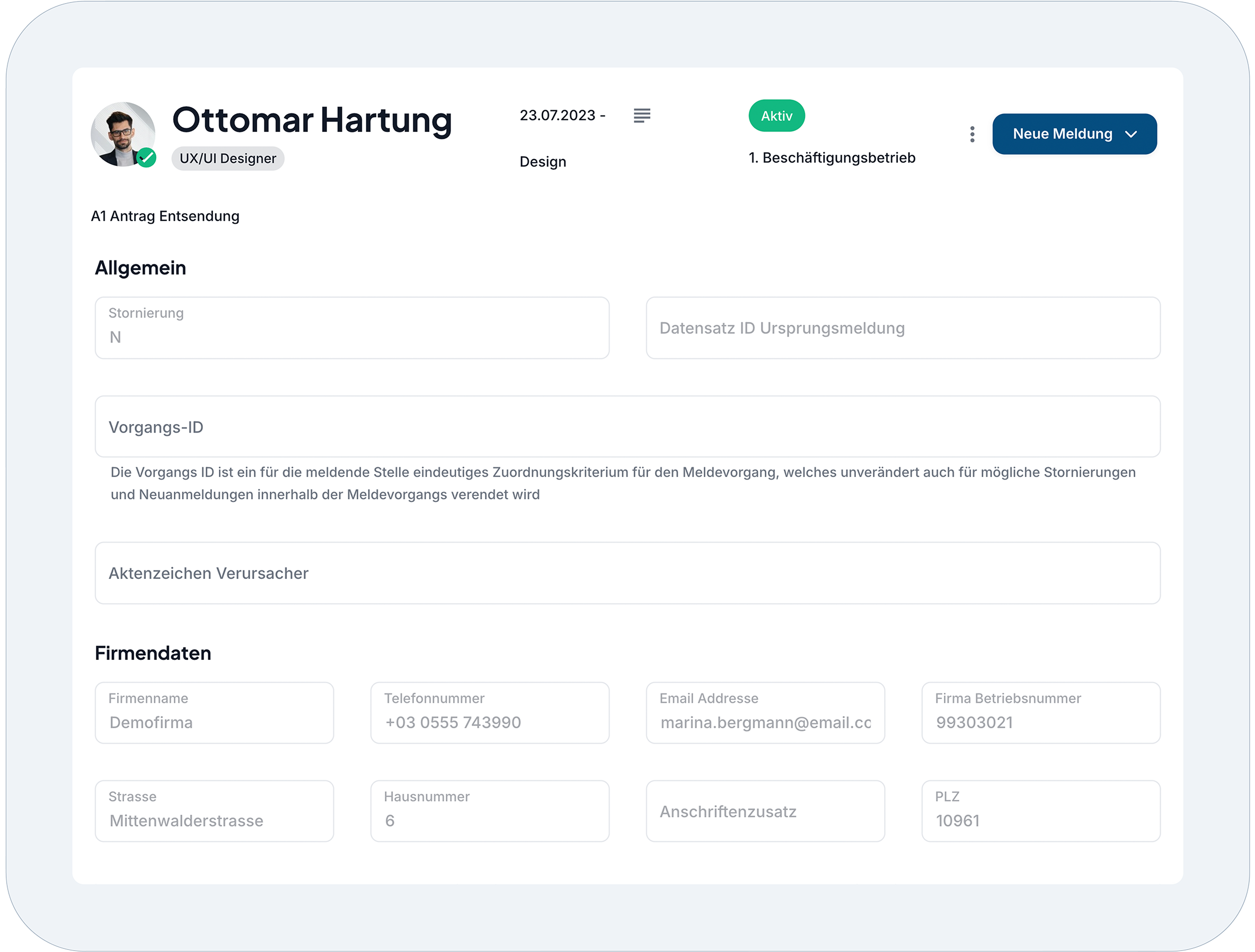This screenshot has height=952, width=1255.
Task: Click the 'Allgemein' section heading
Action: 140,268
